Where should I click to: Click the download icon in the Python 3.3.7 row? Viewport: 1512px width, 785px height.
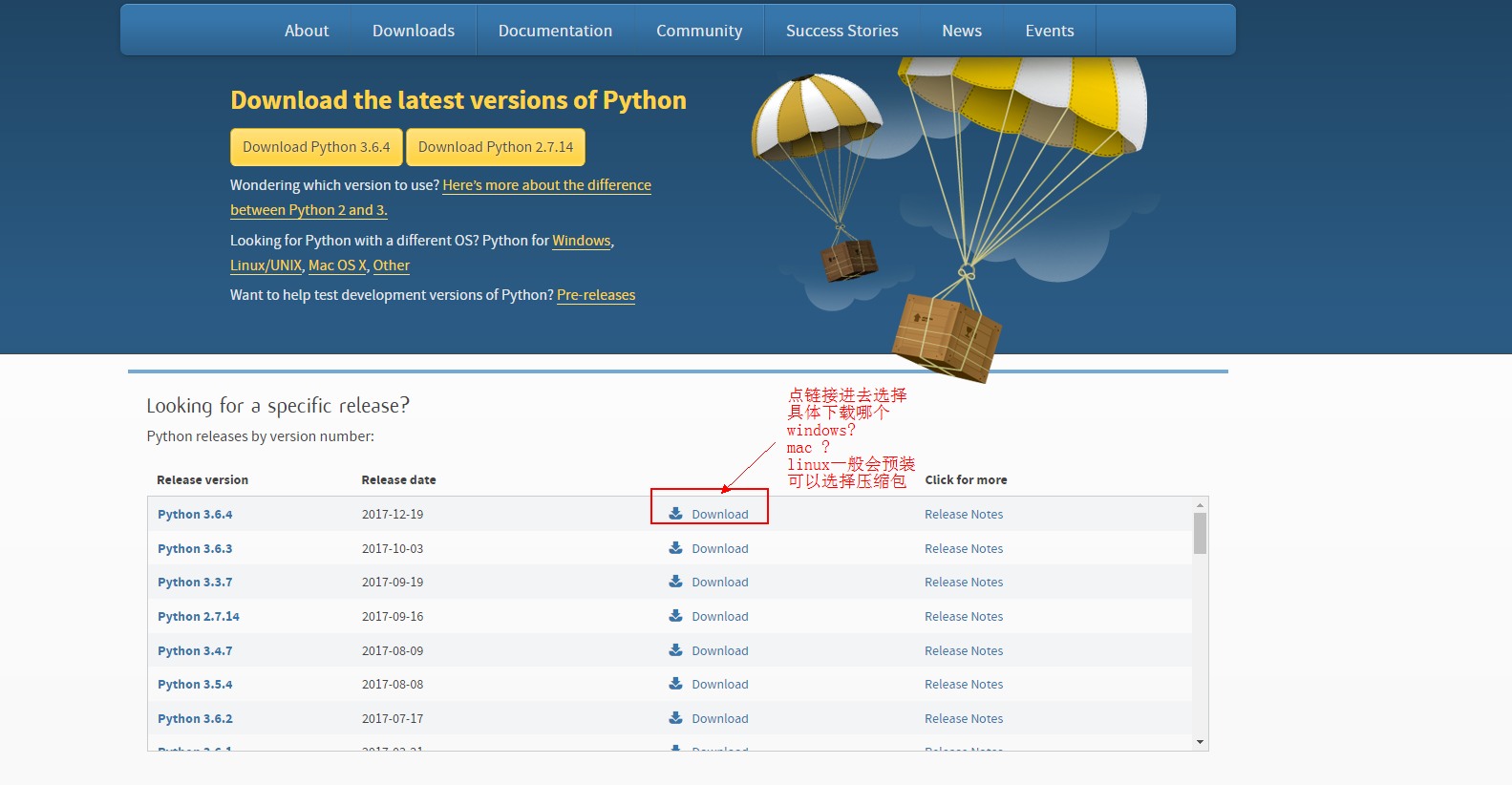click(x=675, y=581)
